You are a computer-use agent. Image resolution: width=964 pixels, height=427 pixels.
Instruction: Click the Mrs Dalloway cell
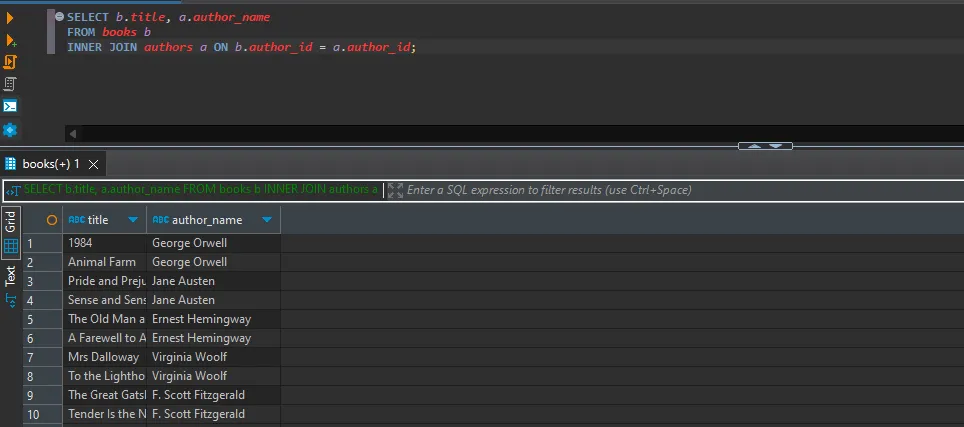pyautogui.click(x=105, y=357)
